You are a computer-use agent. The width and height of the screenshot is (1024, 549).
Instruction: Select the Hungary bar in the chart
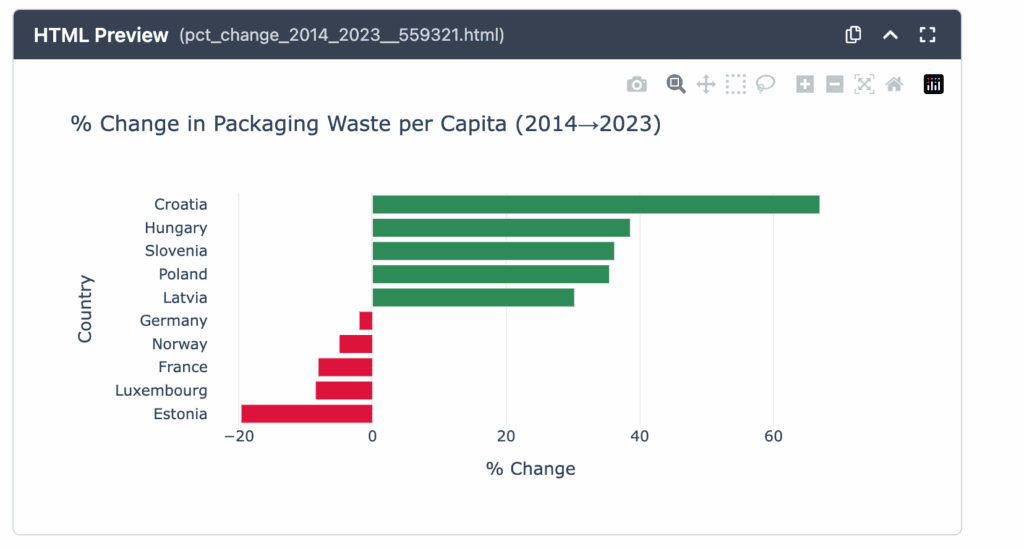[x=500, y=228]
